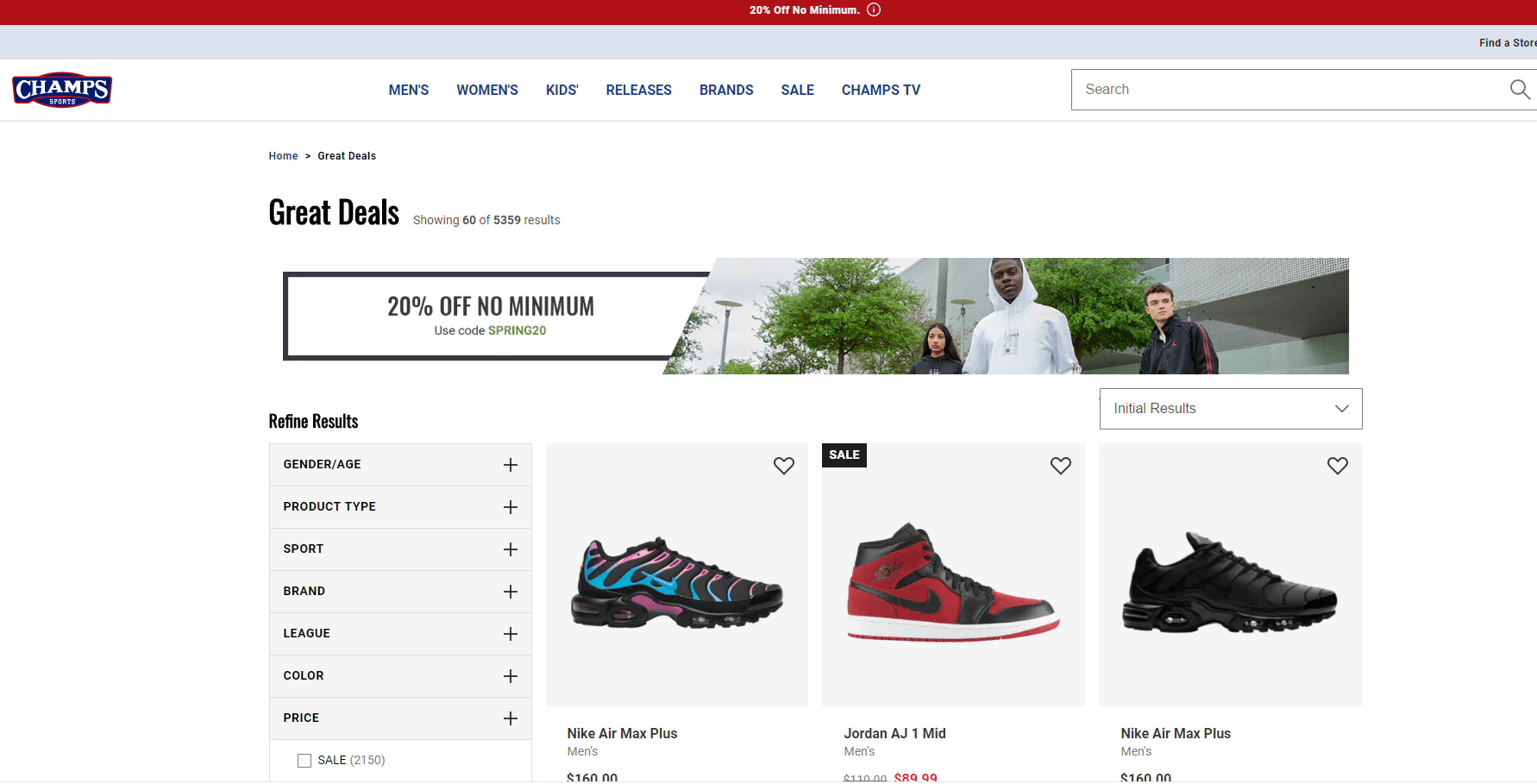Expand the LEAGUE filter section
The image size is (1537, 784).
click(400, 634)
